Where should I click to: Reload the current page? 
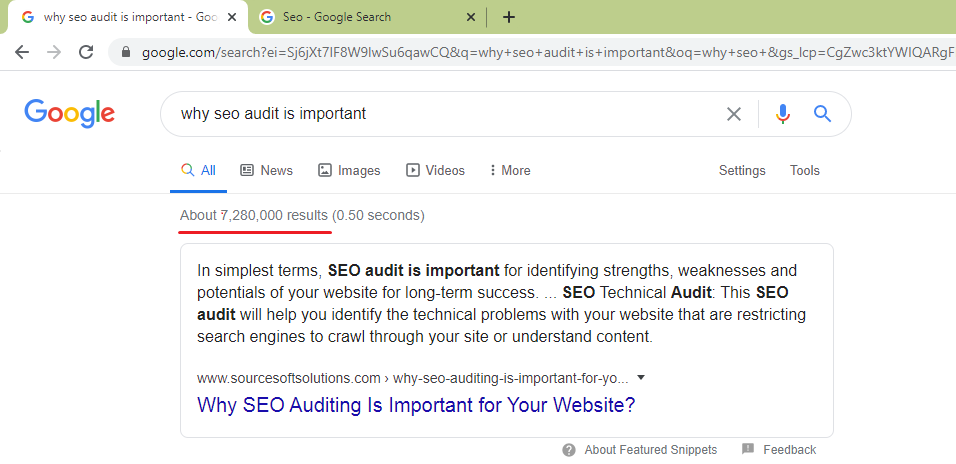86,52
